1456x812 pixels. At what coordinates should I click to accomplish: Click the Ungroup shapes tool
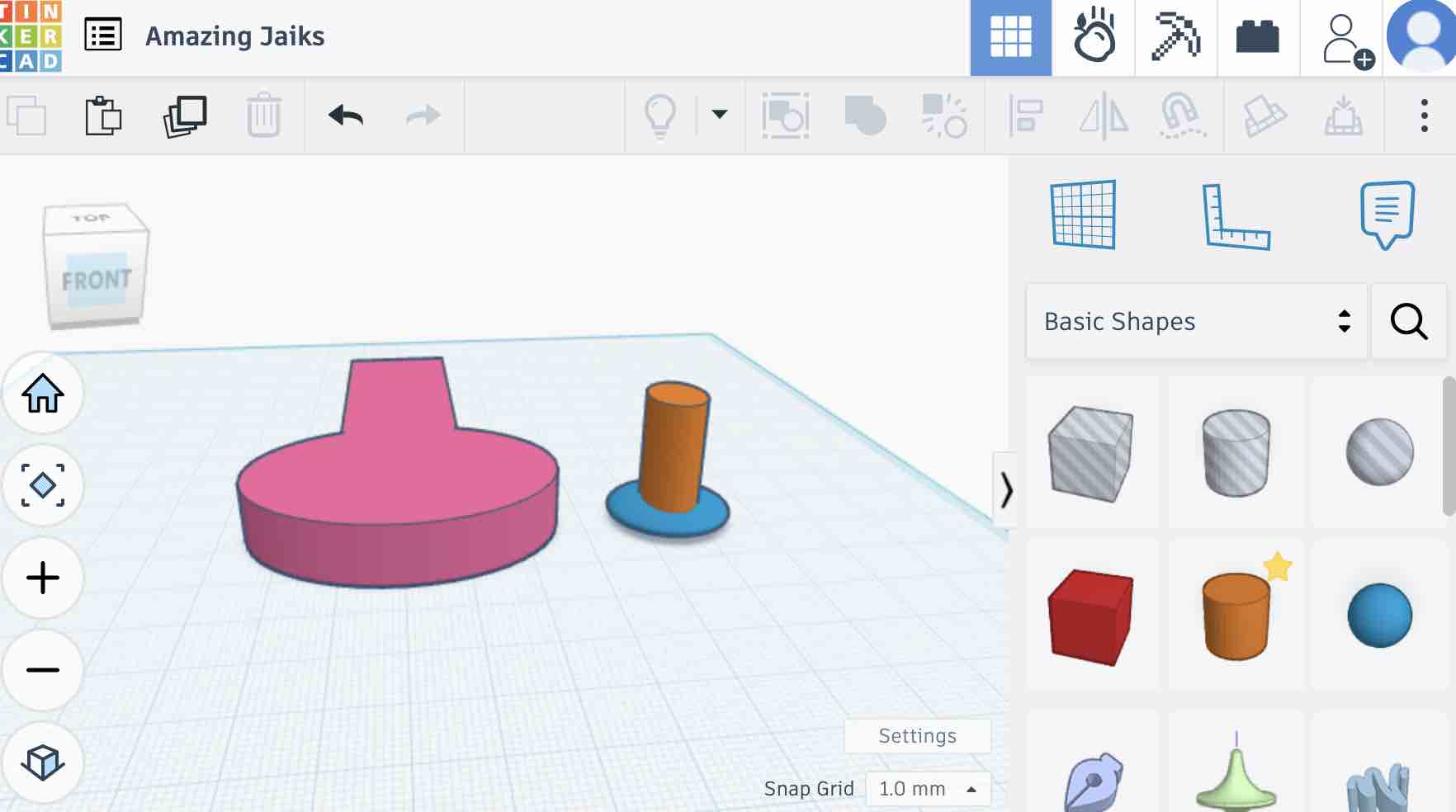[x=944, y=116]
